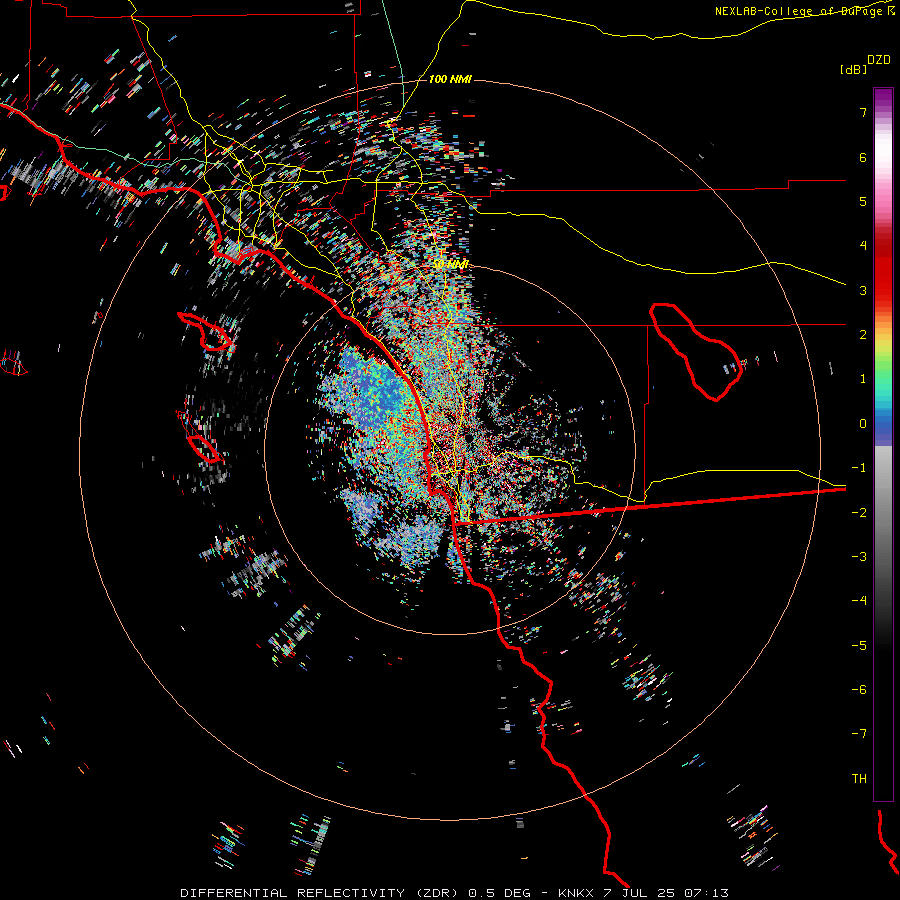Image resolution: width=900 pixels, height=900 pixels.
Task: Click the TH label on the scale
Action: (x=859, y=779)
